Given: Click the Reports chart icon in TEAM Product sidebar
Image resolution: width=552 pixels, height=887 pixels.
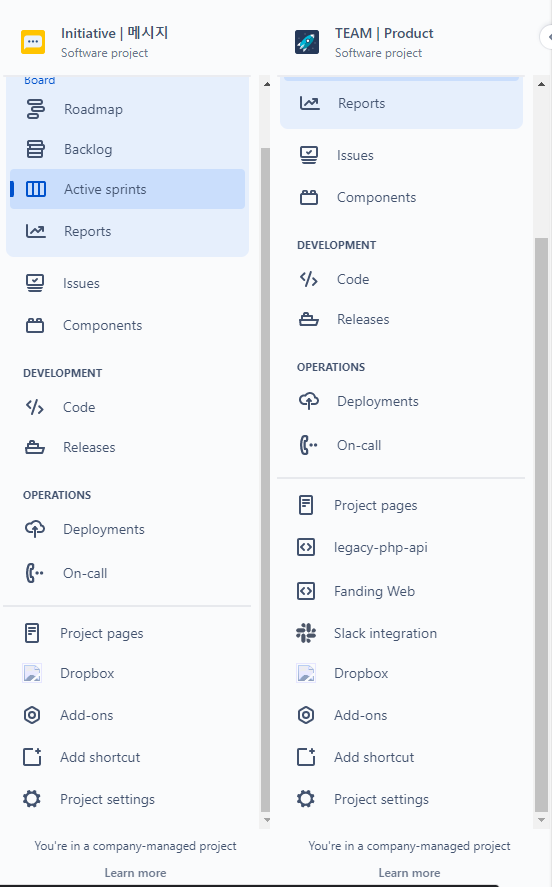Looking at the screenshot, I should tap(309, 103).
